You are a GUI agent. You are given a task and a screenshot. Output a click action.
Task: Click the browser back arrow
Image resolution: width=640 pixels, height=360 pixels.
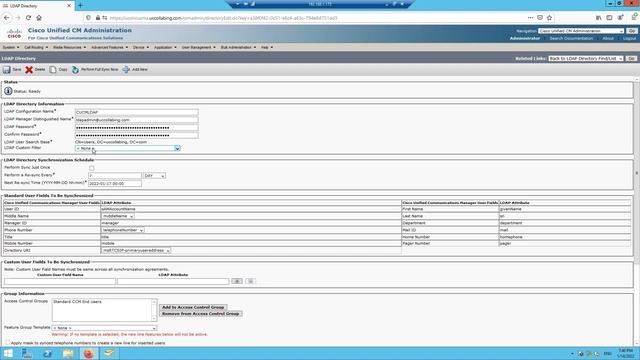tap(7, 18)
